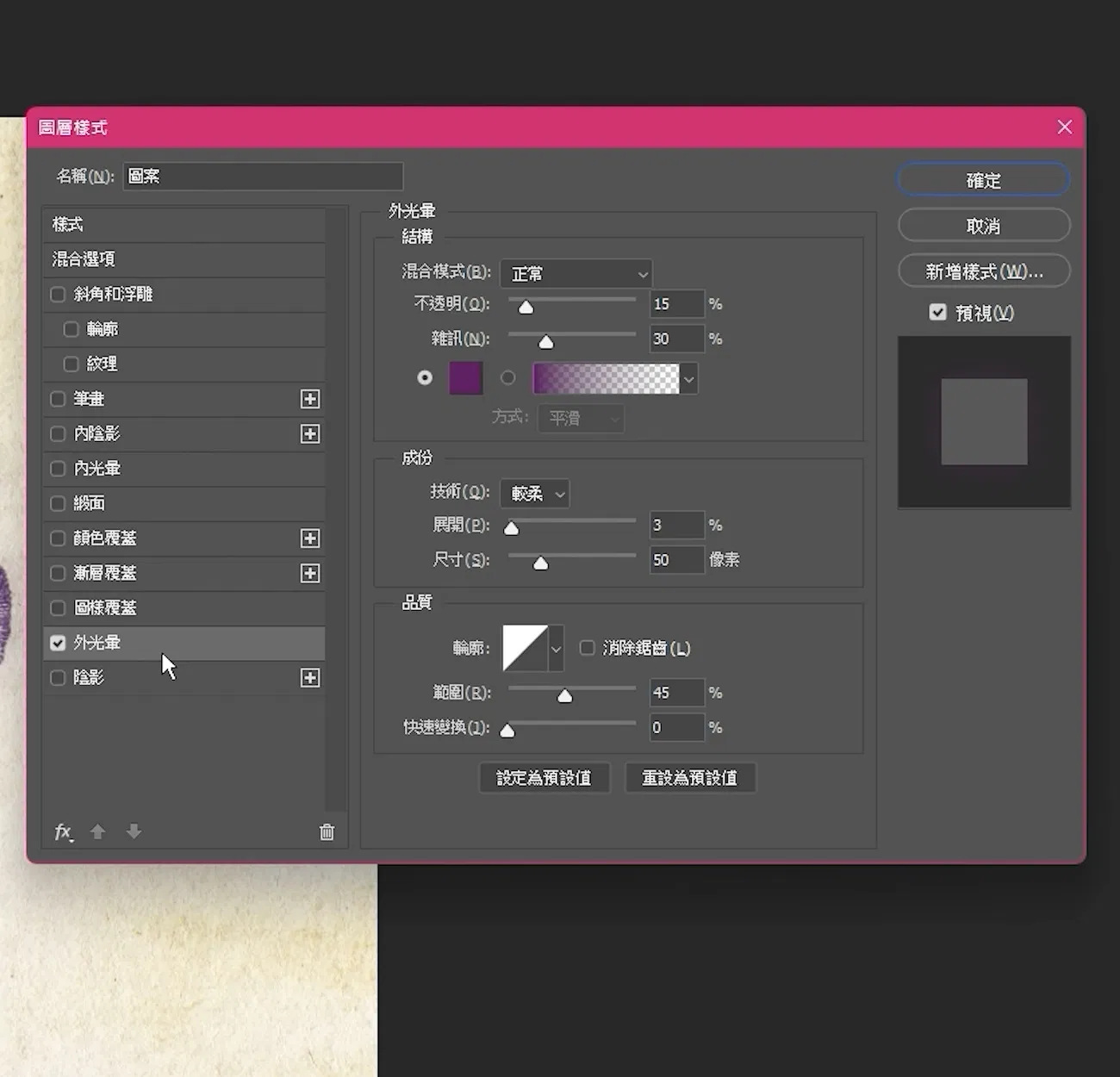Toggle the 預視 preview checkbox
Viewport: 1120px width, 1077px height.
[x=938, y=312]
